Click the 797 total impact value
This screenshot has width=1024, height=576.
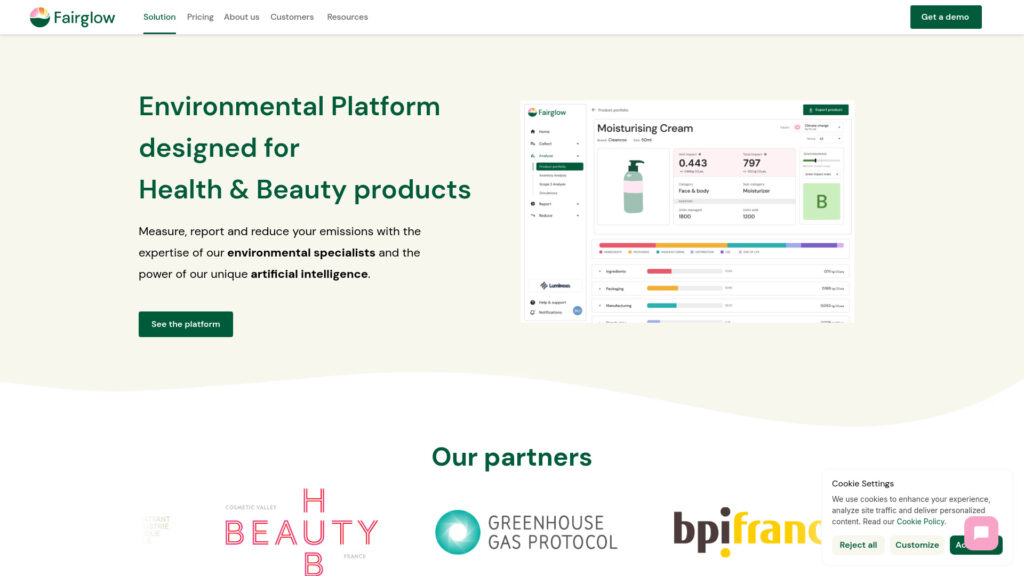pyautogui.click(x=752, y=163)
